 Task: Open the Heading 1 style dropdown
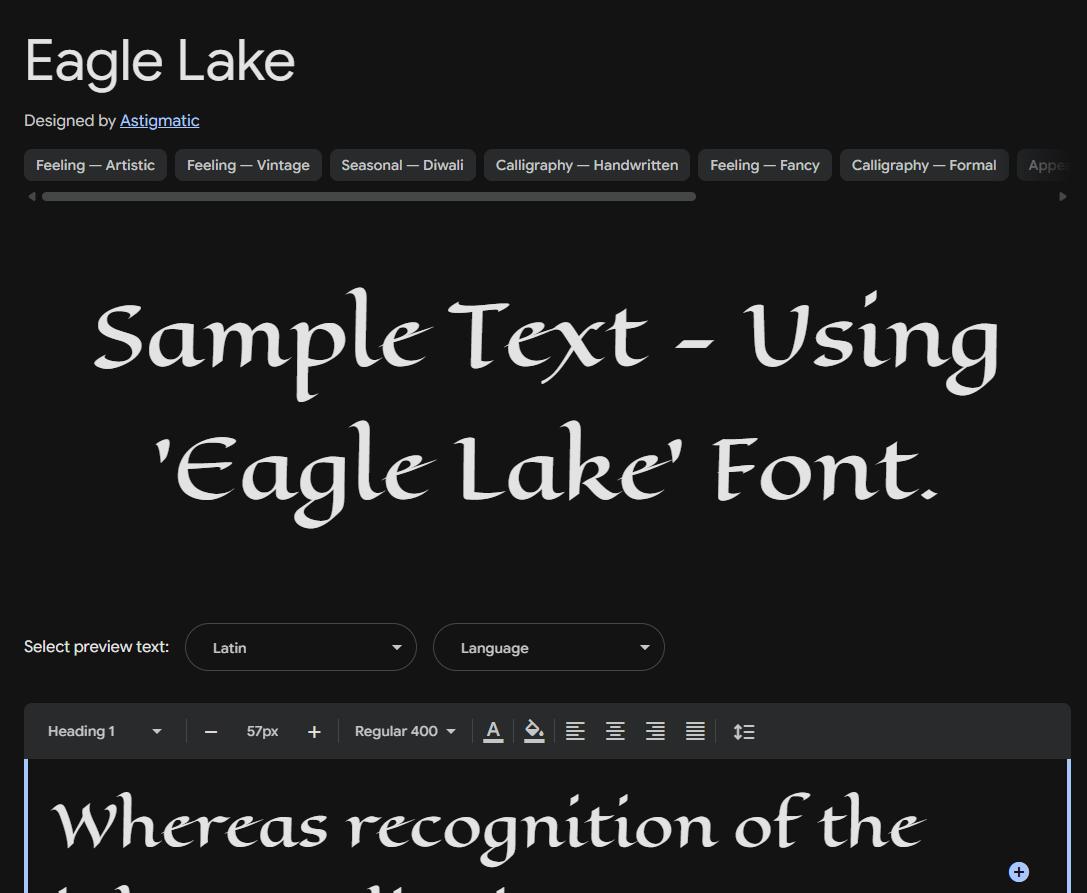click(105, 731)
